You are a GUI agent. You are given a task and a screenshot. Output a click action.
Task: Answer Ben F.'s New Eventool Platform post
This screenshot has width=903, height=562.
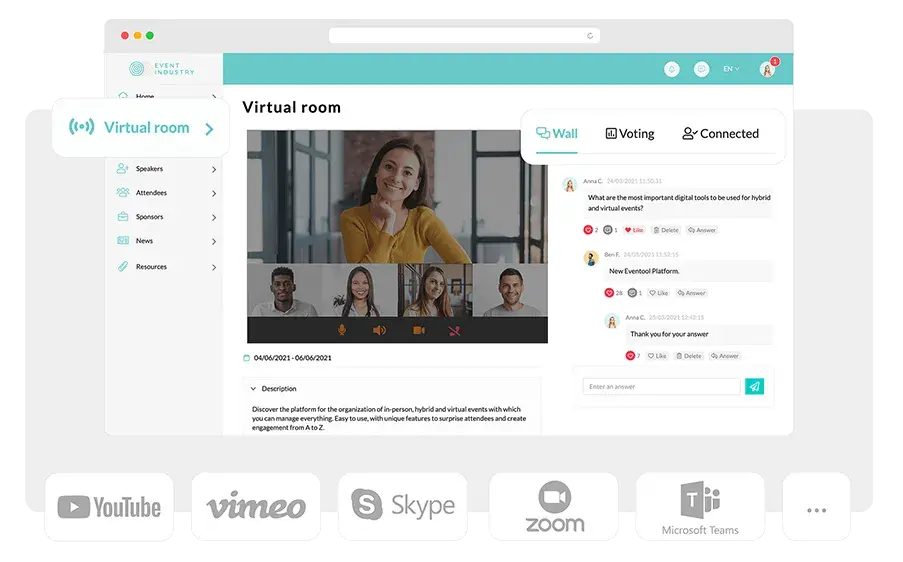[x=692, y=293]
